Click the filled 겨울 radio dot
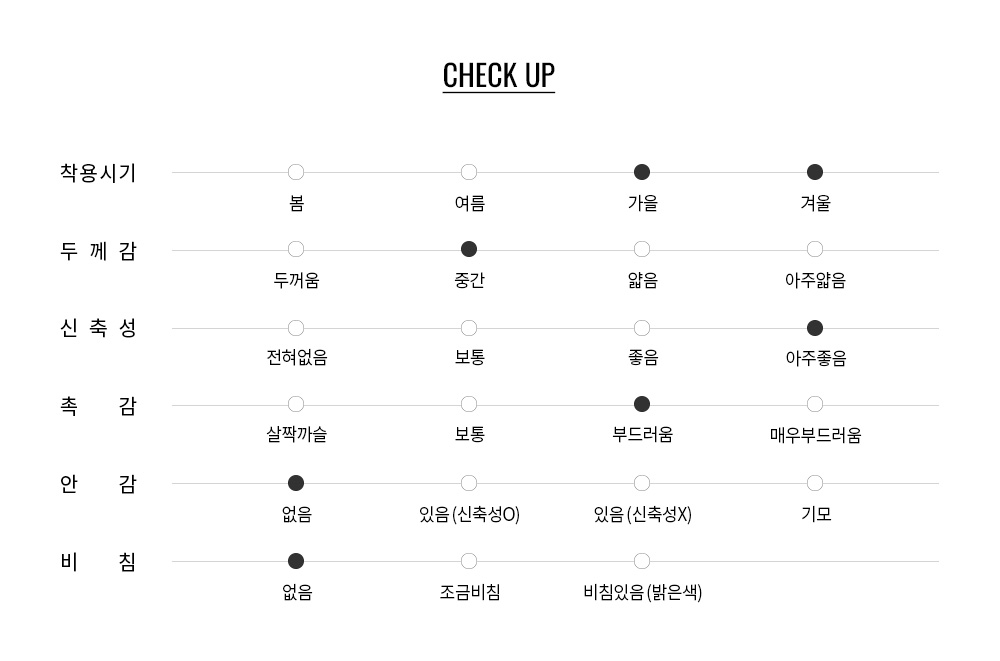The image size is (1000, 661). 815,172
